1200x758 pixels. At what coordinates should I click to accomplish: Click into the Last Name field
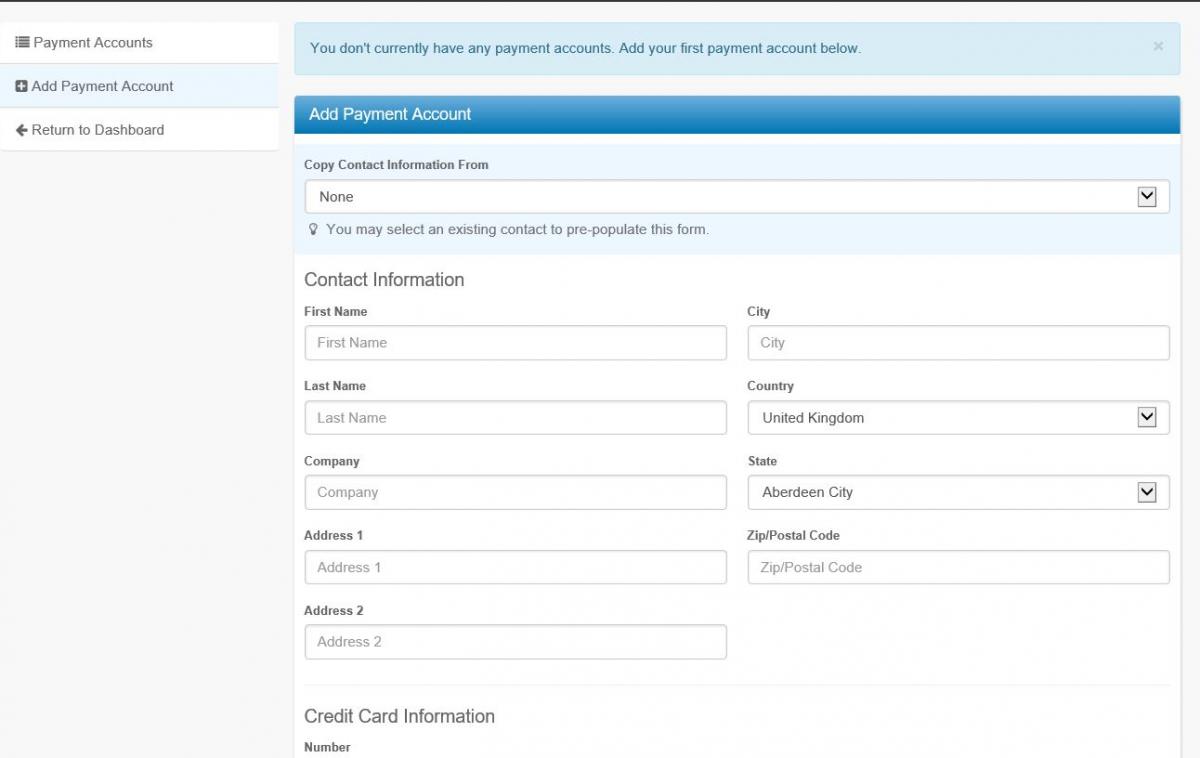click(x=516, y=418)
